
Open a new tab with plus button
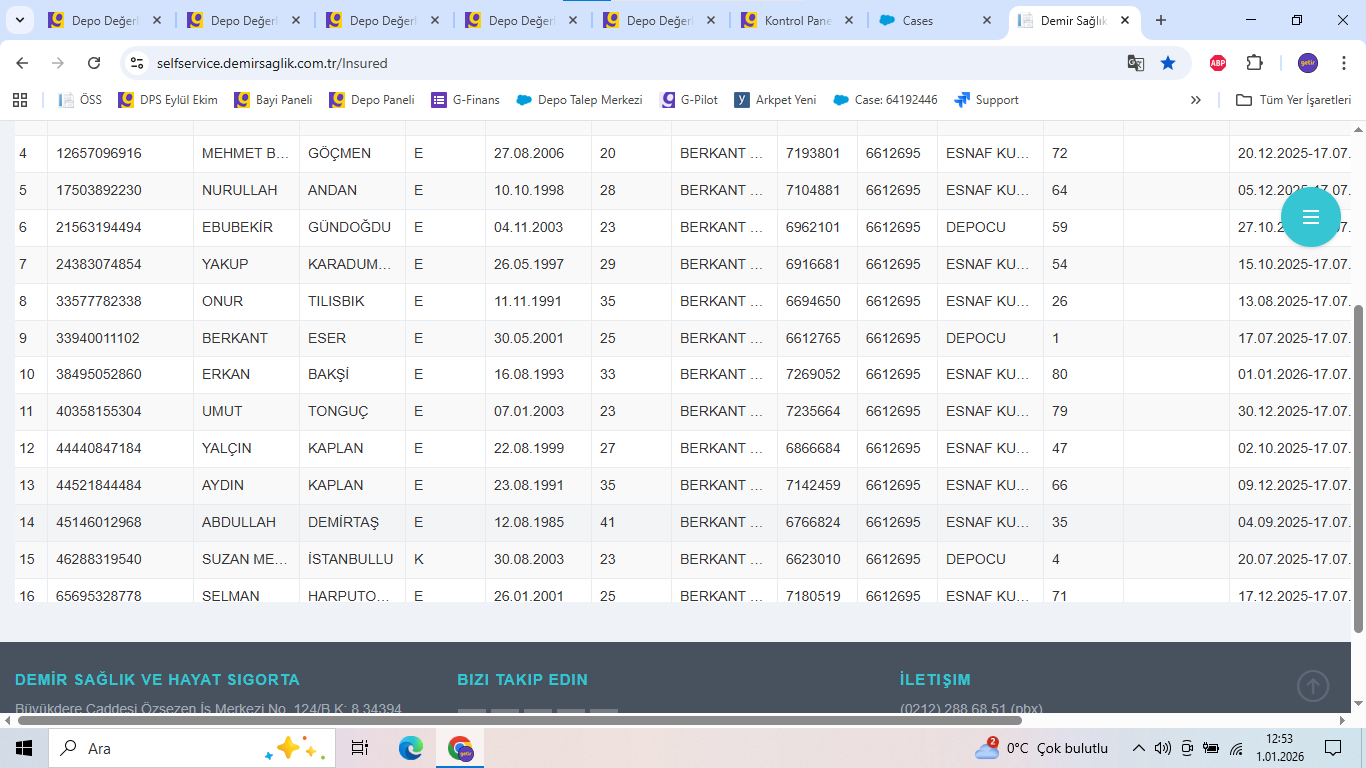[1161, 20]
